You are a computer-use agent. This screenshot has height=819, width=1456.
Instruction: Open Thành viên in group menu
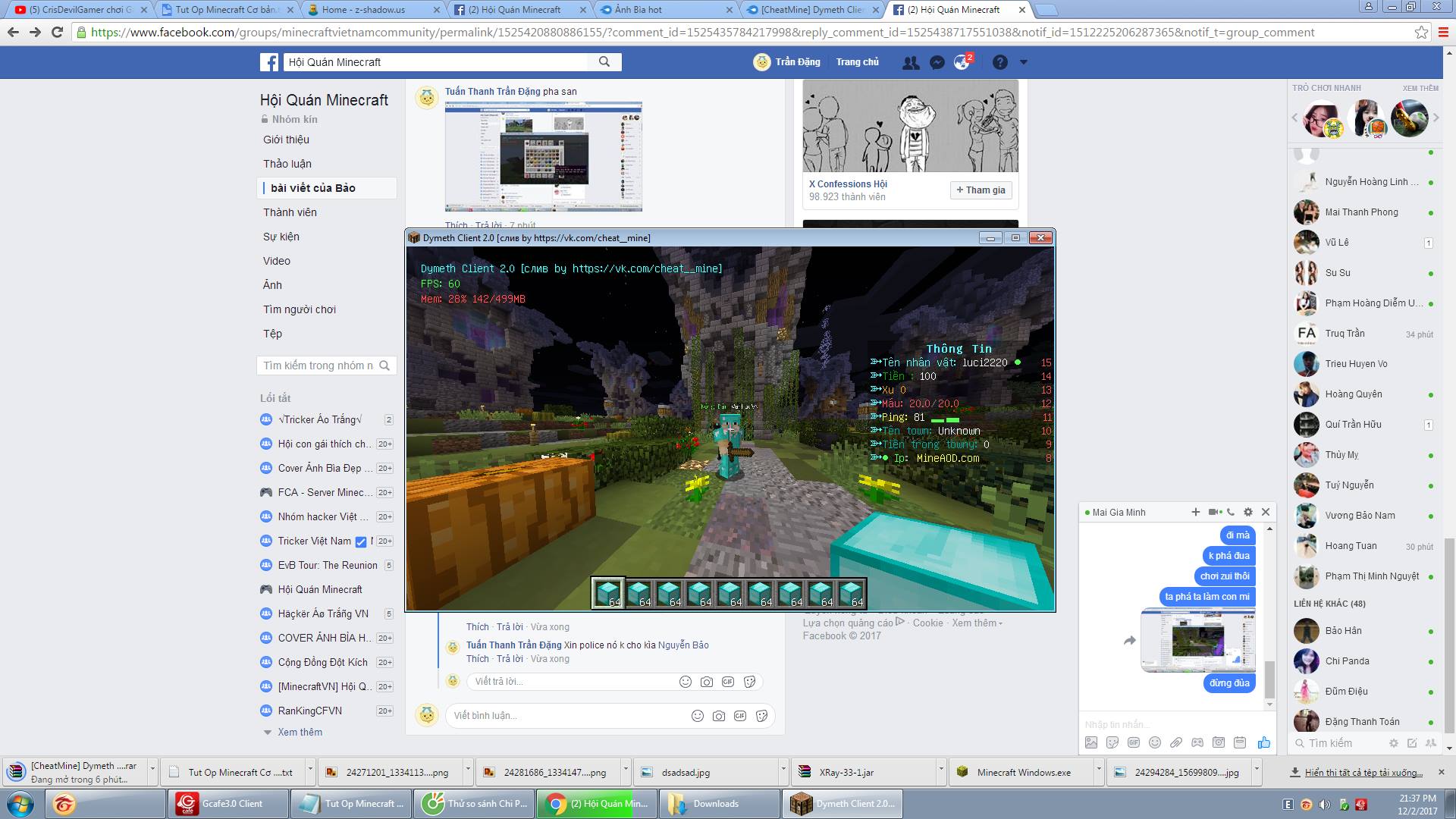(x=290, y=212)
